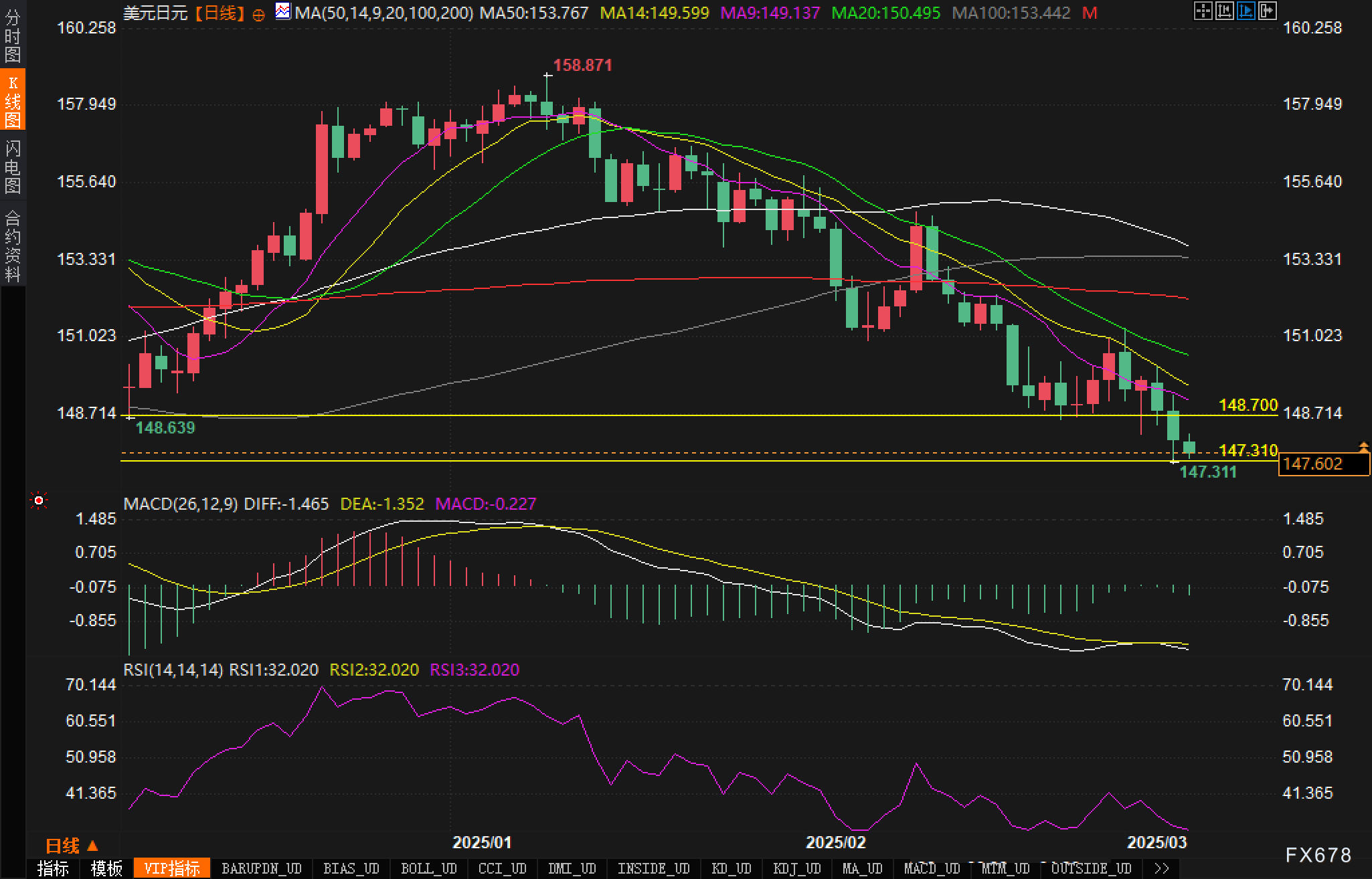Viewport: 1372px width, 879px height.
Task: Apply the BOLL_UD indicator
Action: [x=428, y=868]
